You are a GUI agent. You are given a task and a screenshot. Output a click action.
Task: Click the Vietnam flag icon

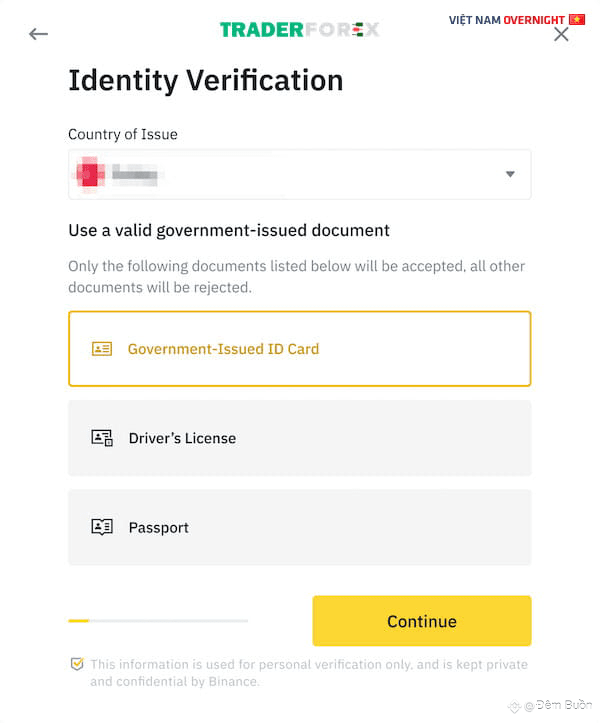(577, 19)
